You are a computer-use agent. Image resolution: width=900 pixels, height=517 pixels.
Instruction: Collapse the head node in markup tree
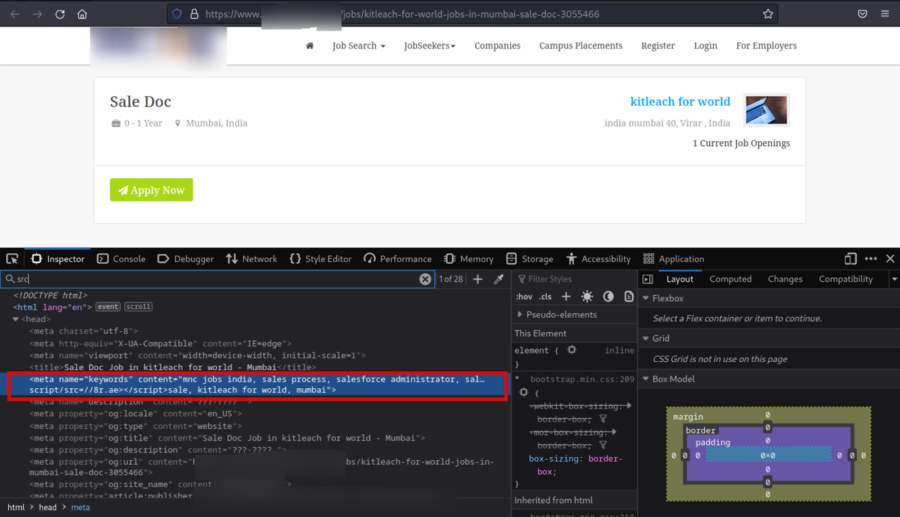point(15,319)
